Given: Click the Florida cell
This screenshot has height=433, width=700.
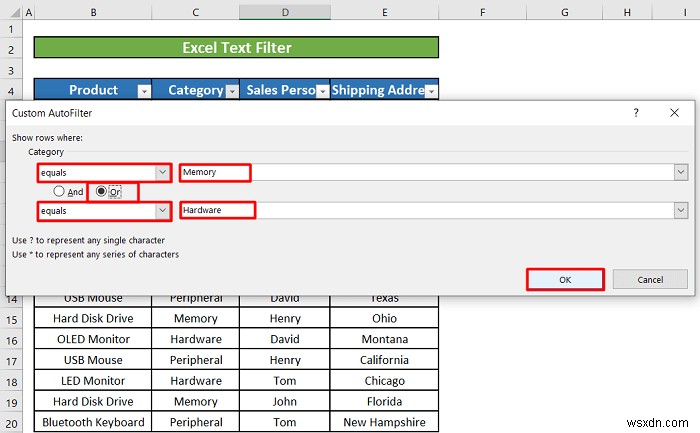Looking at the screenshot, I should 384,402.
